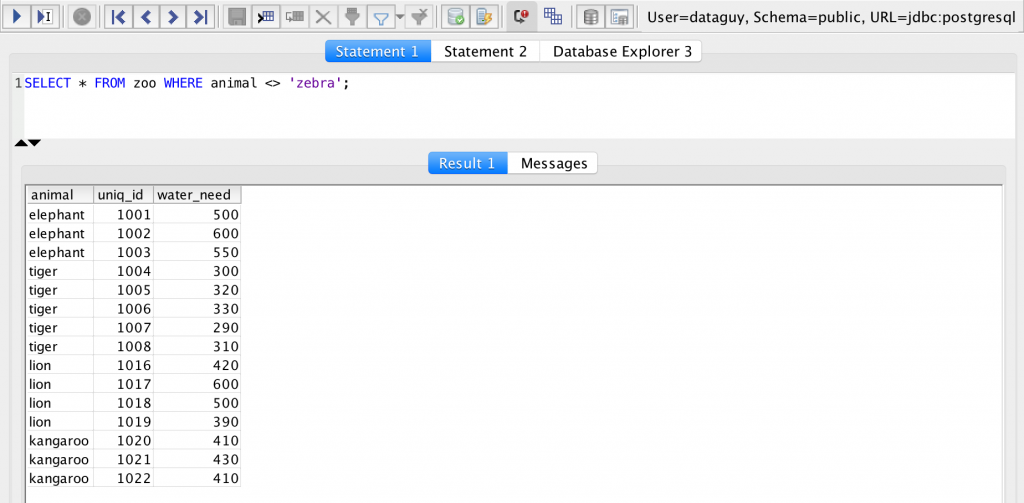This screenshot has height=503, width=1024.
Task: Jump to the first statement in history
Action: pos(117,16)
